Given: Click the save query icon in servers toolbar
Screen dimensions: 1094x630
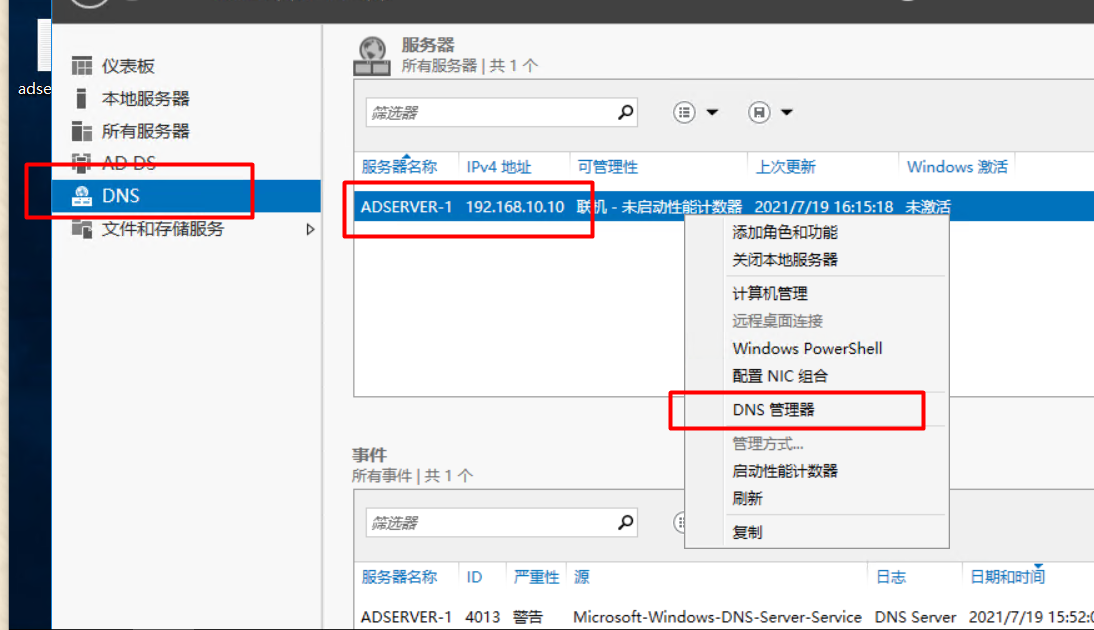Looking at the screenshot, I should pyautogui.click(x=759, y=112).
